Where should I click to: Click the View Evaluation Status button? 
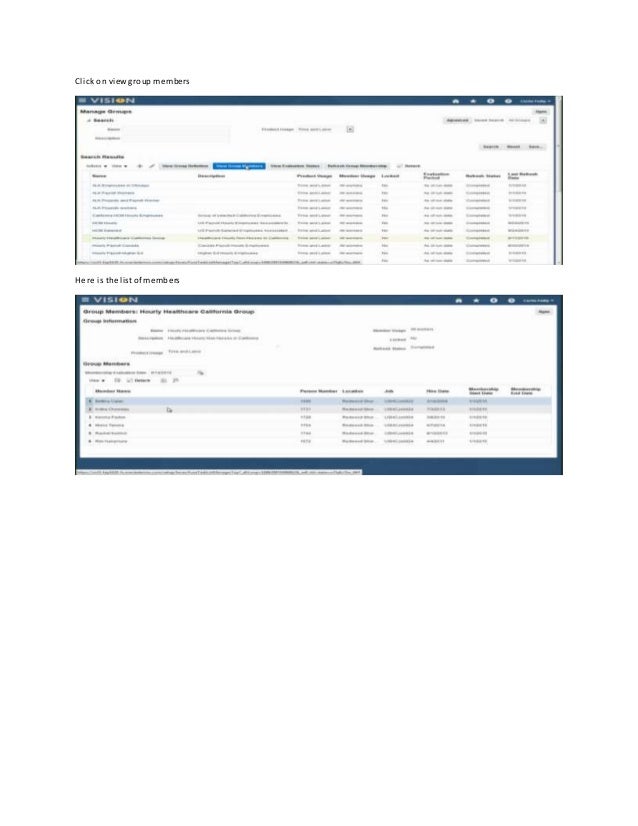coord(295,166)
